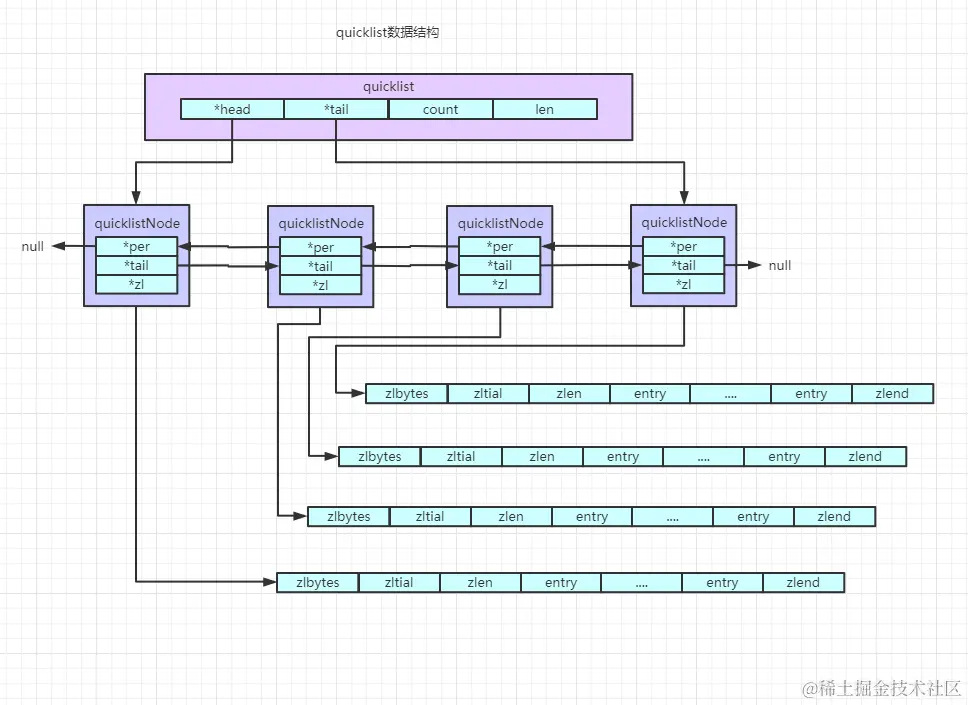Viewport: 968px width, 705px height.
Task: Click zlend in the topmost ziplist row
Action: click(x=893, y=393)
